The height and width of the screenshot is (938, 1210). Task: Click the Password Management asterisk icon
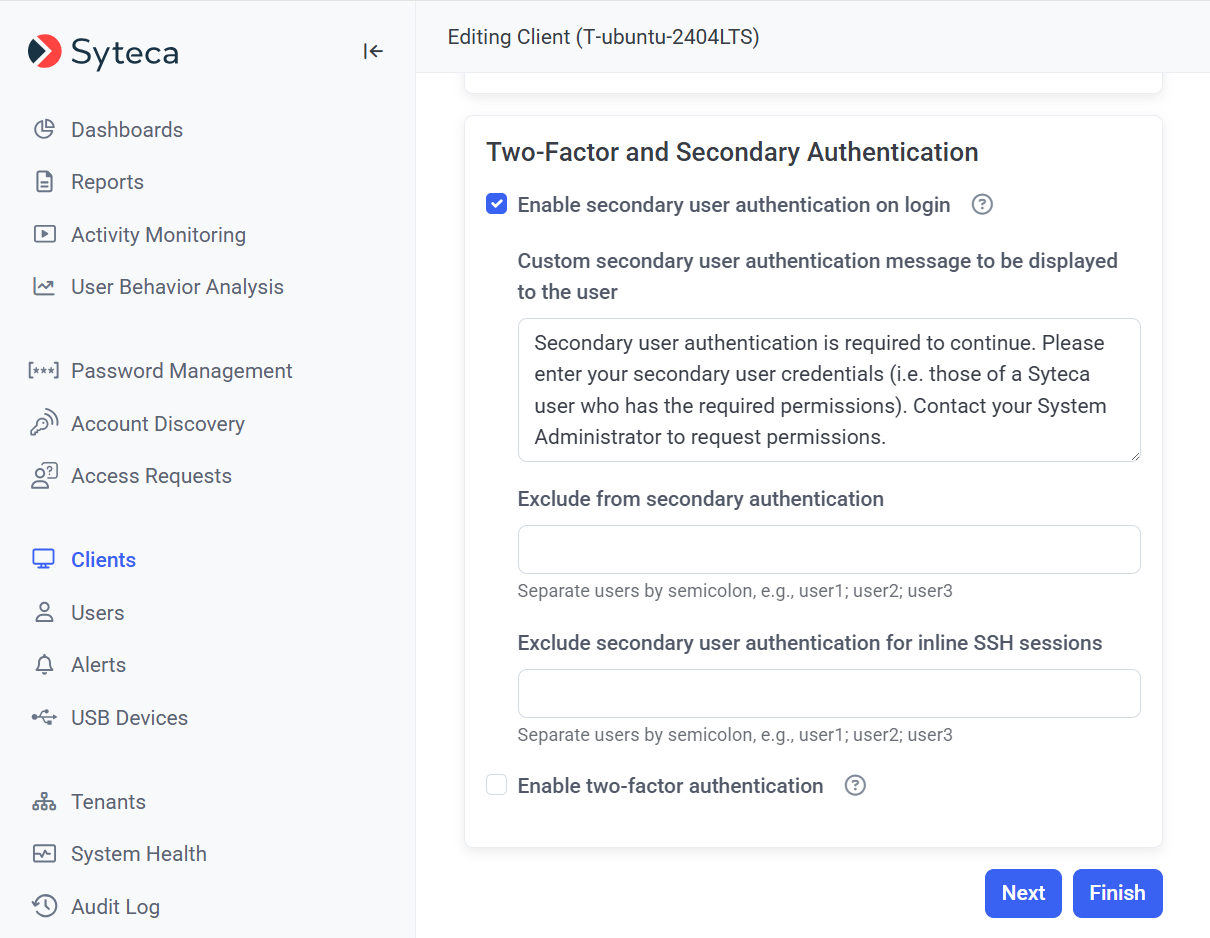44,371
